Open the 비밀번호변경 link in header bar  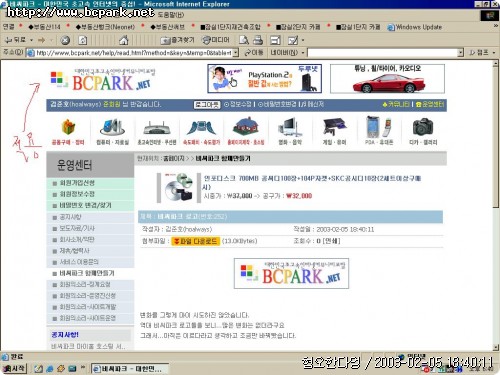[277, 105]
